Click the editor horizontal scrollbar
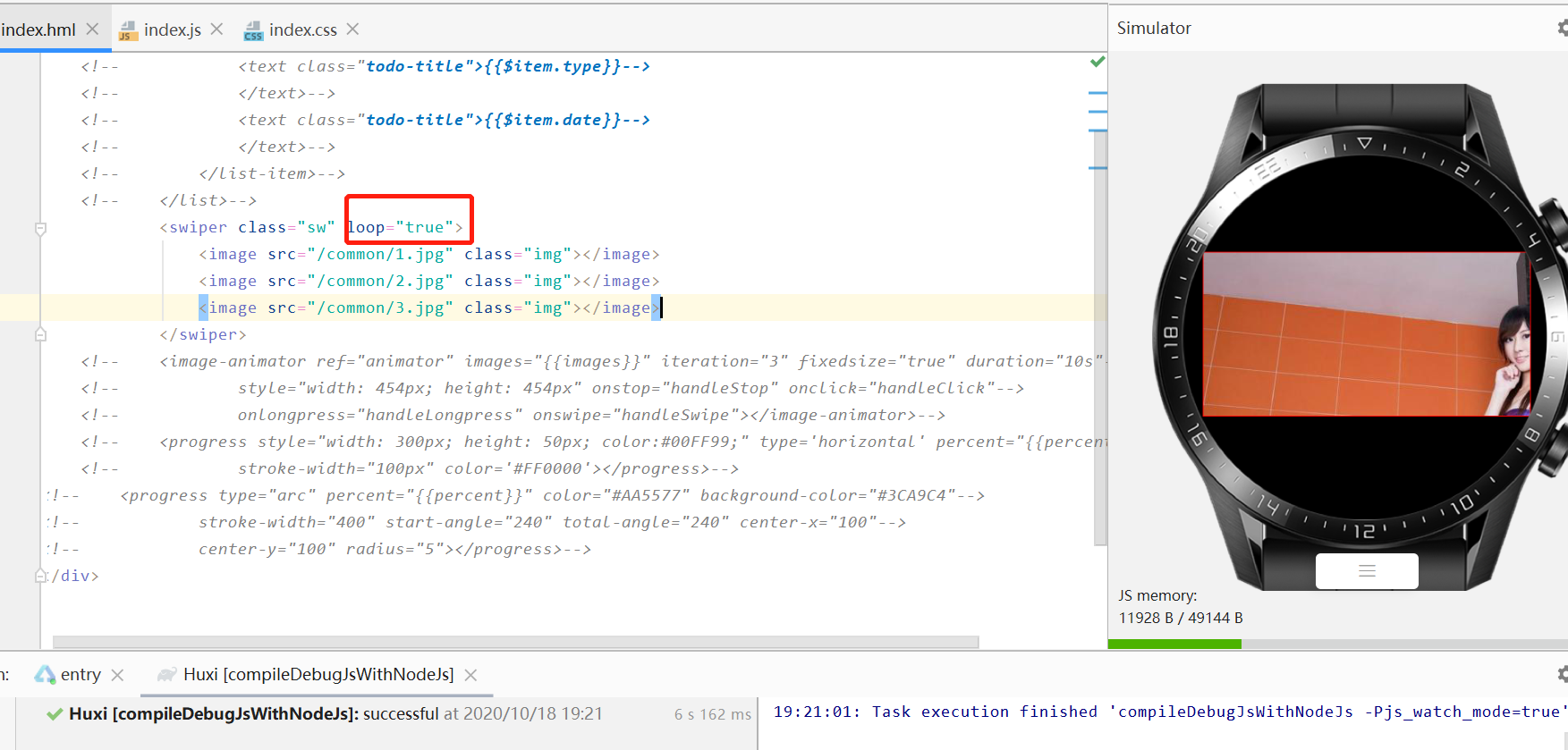The height and width of the screenshot is (750, 1568). pos(516,642)
